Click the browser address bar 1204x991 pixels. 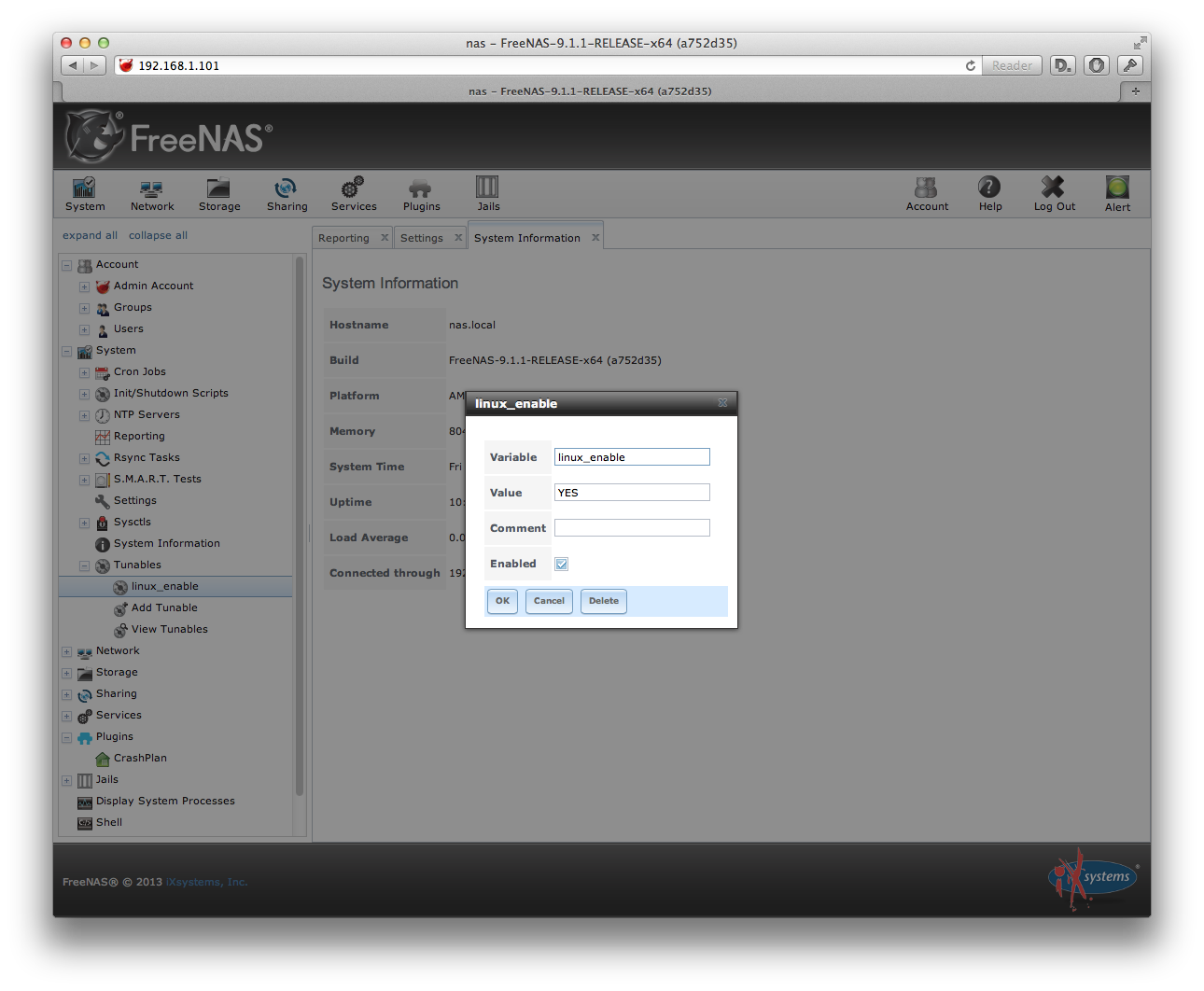click(546, 65)
